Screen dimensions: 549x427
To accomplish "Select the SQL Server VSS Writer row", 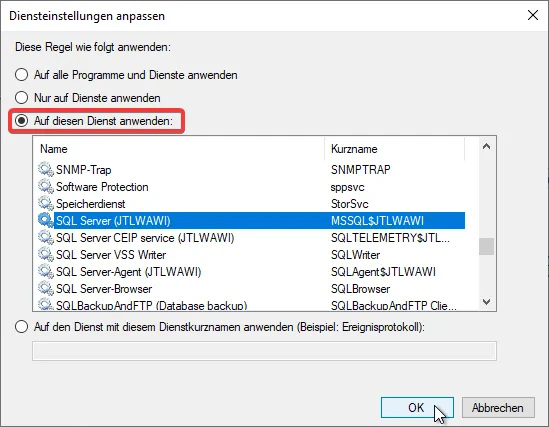I will (251, 254).
